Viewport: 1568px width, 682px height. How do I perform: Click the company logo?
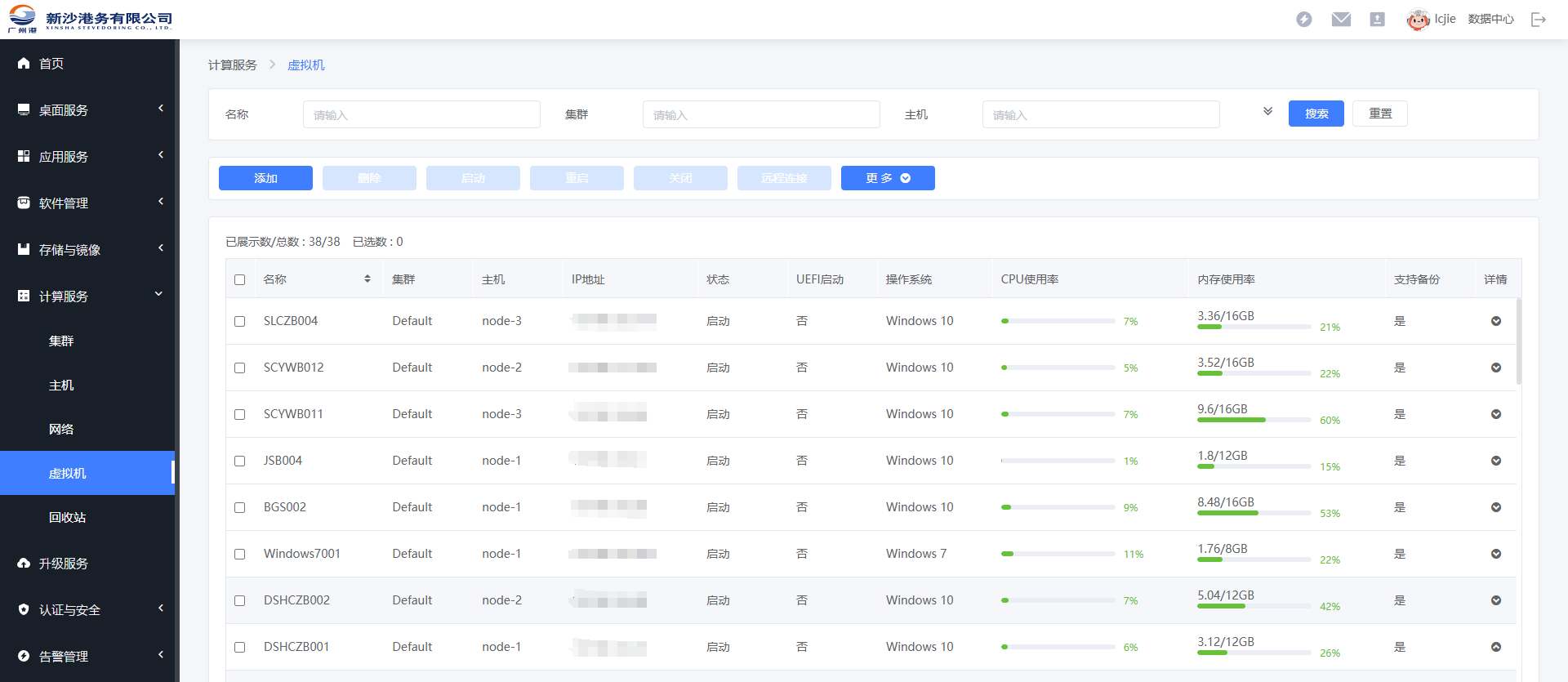coord(90,19)
